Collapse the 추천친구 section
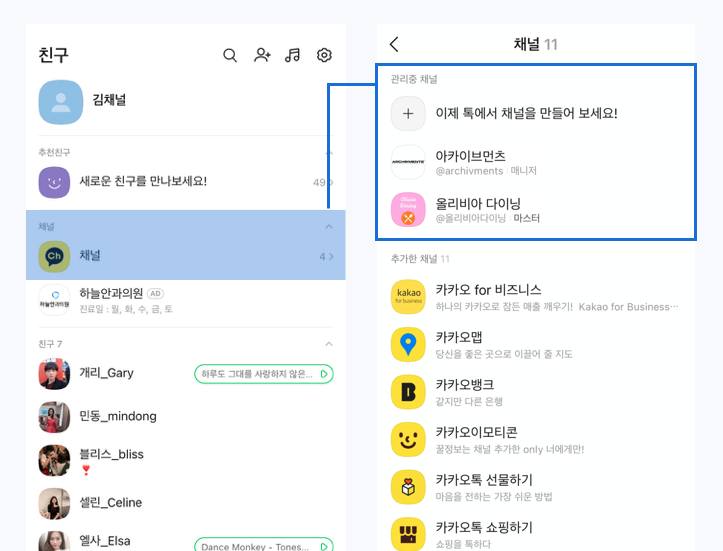 pos(330,152)
